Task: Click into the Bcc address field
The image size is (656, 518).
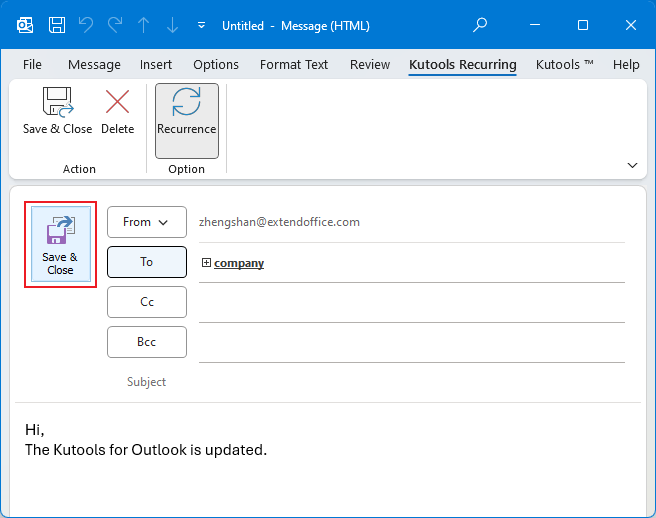Action: (x=412, y=343)
